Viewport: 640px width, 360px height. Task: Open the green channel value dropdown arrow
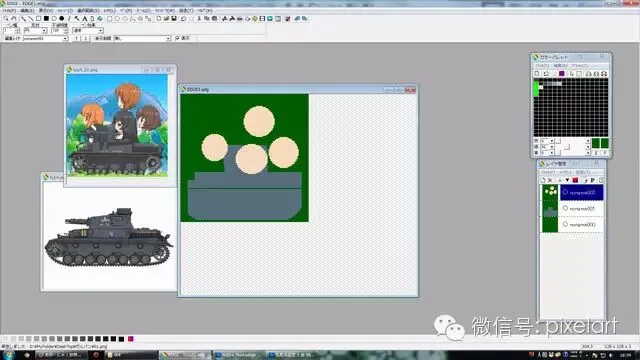coord(551,147)
